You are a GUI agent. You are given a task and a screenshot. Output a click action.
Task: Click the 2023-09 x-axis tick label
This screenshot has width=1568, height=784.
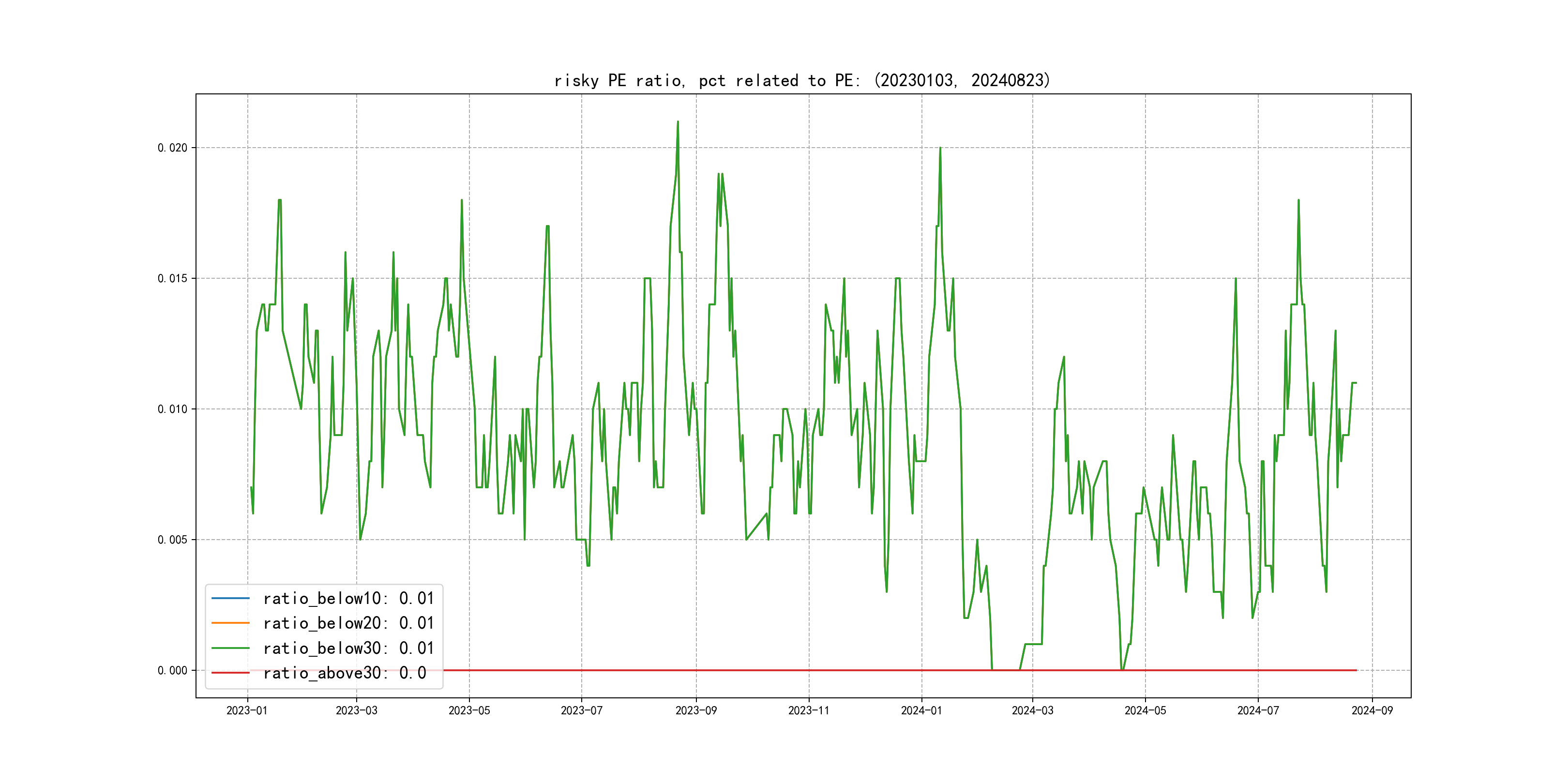[x=696, y=710]
